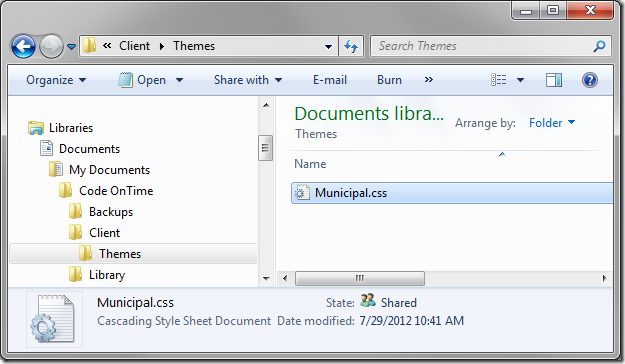Viewport: 625px width, 364px height.
Task: Select Documents library in navigation tree
Action: (x=89, y=149)
